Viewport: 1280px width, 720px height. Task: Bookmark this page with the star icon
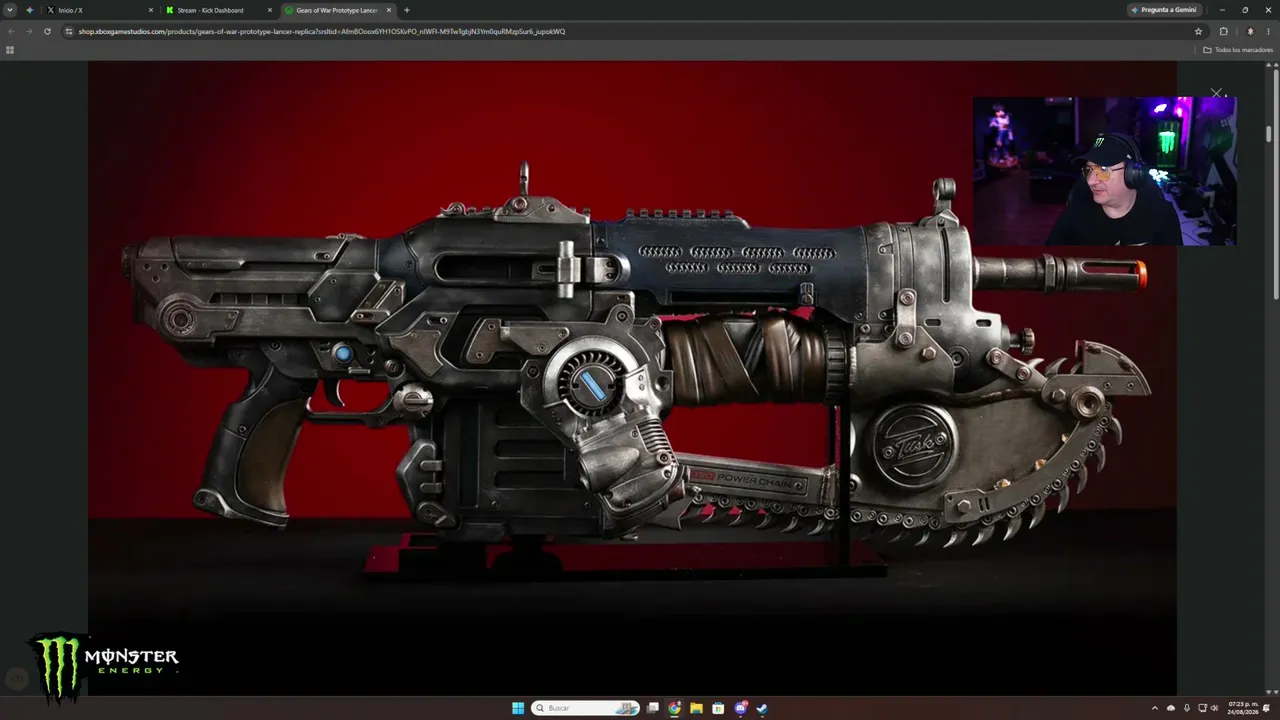[x=1198, y=31]
